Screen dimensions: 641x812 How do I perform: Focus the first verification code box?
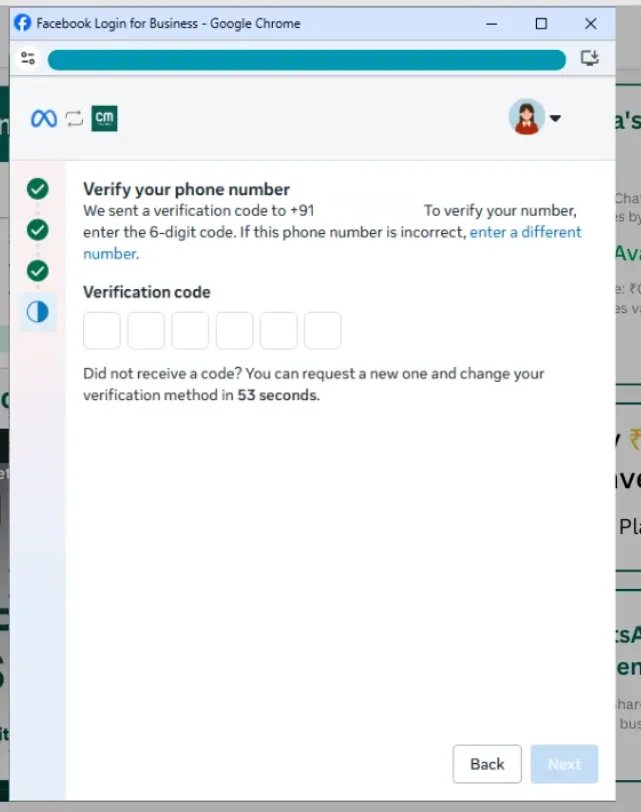pyautogui.click(x=102, y=330)
